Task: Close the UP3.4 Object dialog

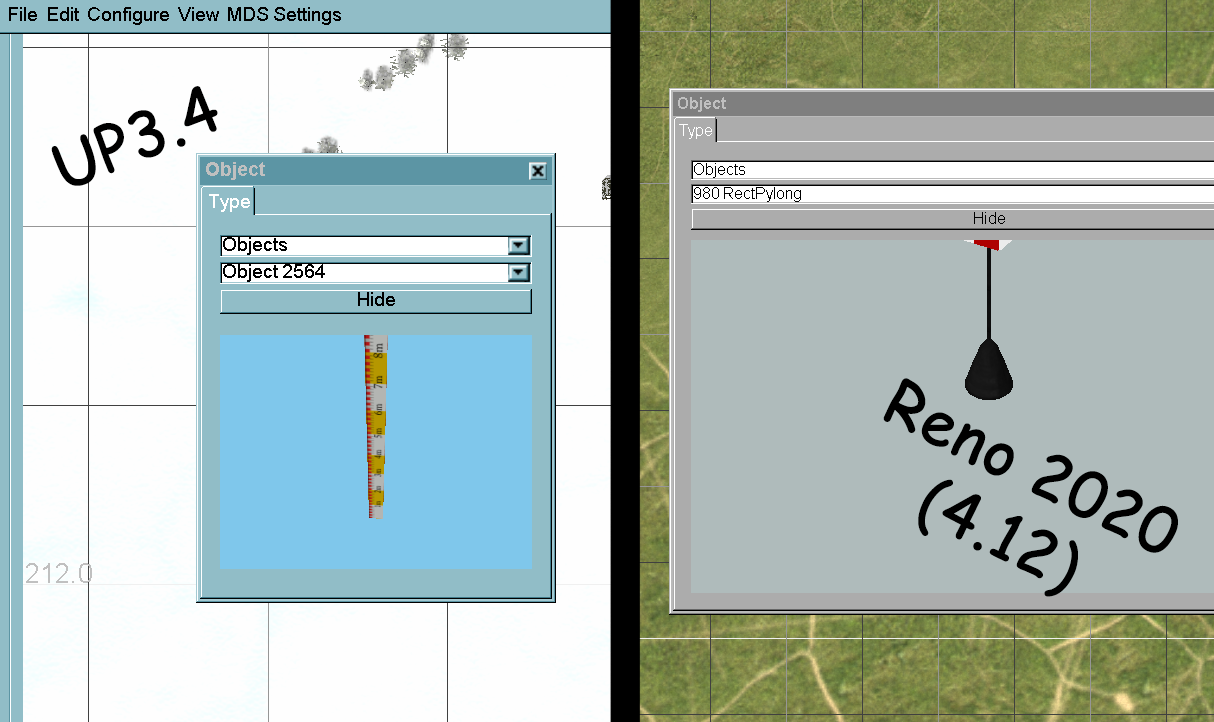Action: coord(538,171)
